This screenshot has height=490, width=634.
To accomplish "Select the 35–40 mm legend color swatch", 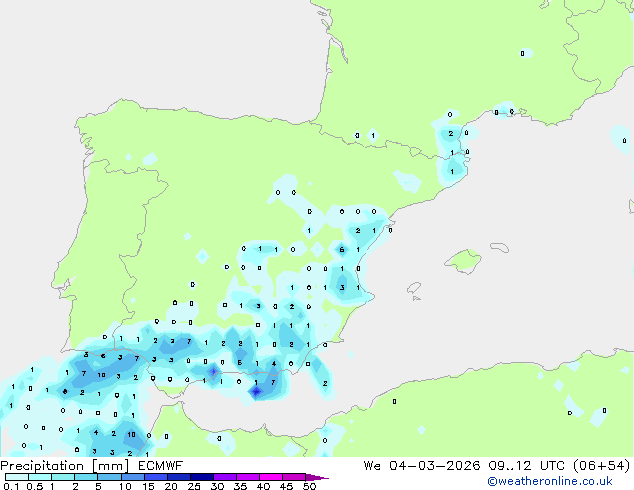I will pyautogui.click(x=247, y=477).
